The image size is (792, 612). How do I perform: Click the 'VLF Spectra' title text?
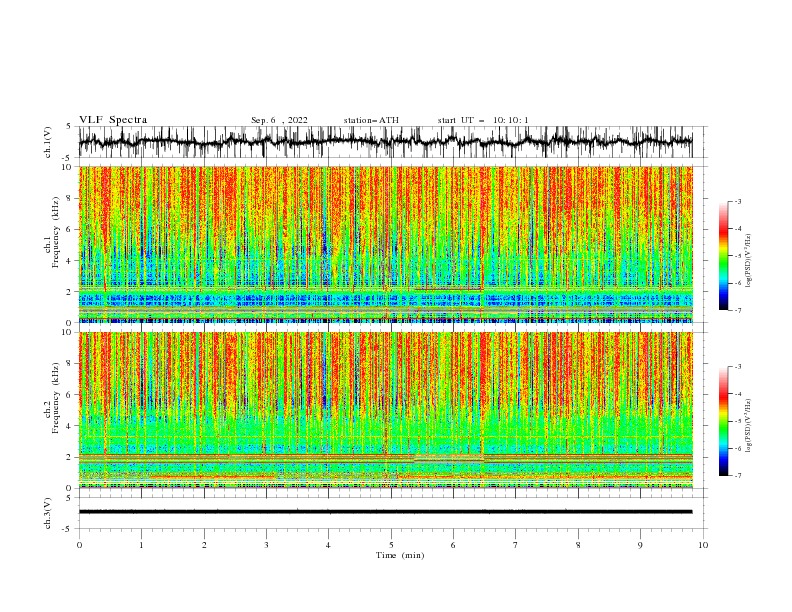(x=113, y=120)
